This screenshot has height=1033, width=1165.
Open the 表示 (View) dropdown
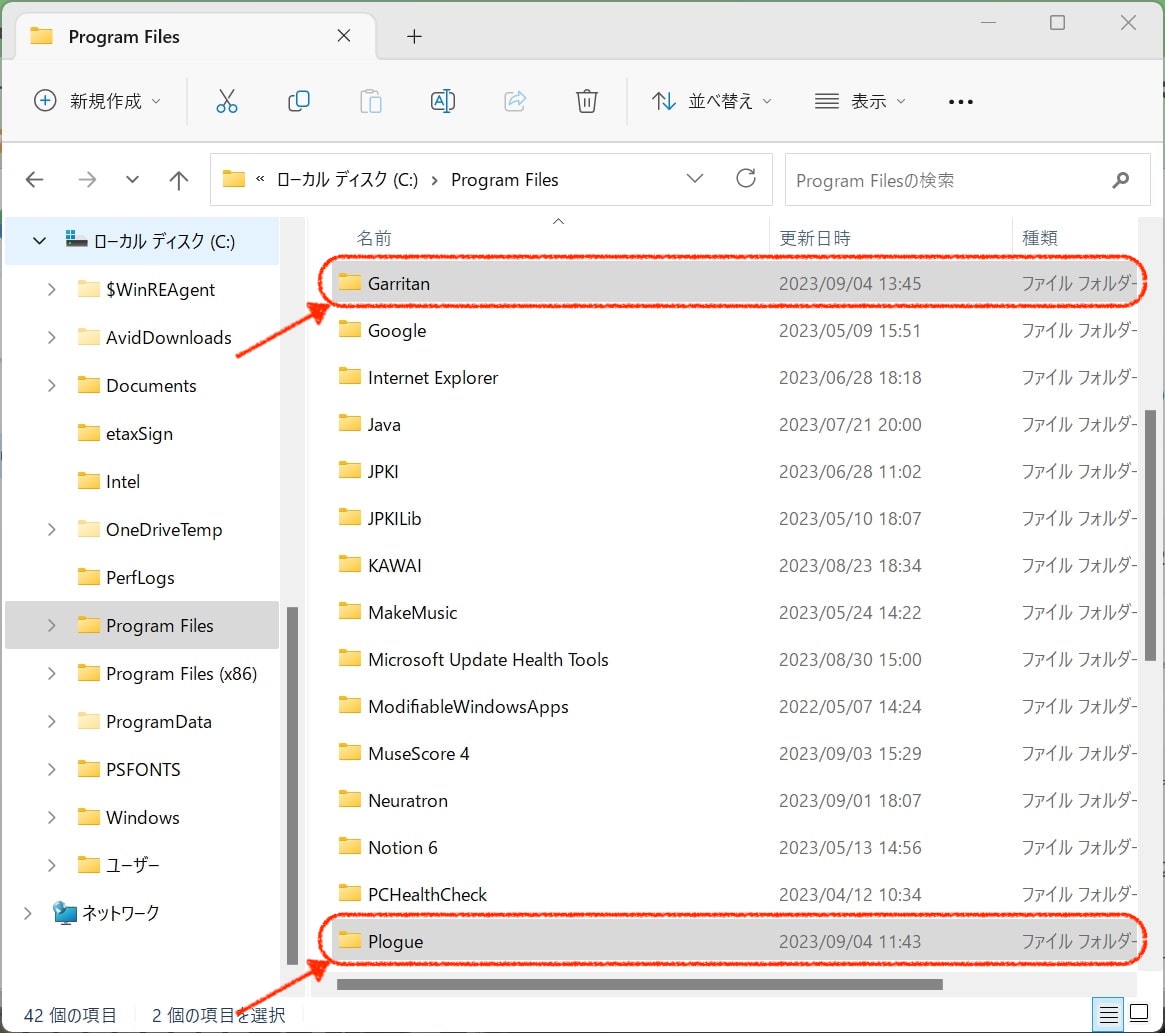click(860, 101)
